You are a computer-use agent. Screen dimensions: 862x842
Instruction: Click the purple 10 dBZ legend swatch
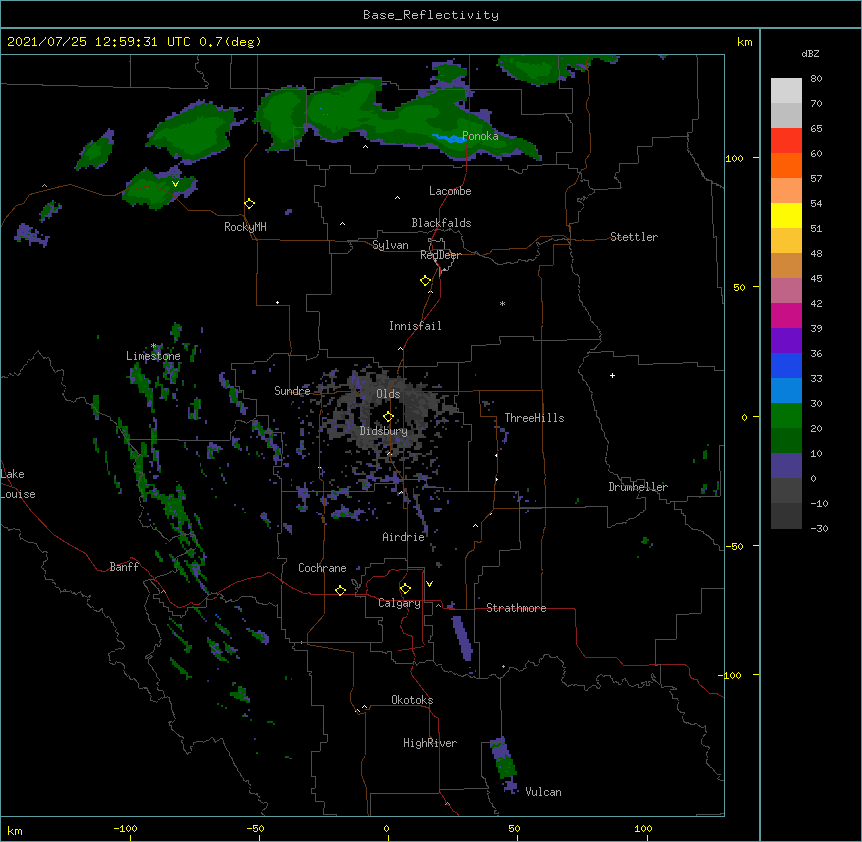tap(786, 466)
